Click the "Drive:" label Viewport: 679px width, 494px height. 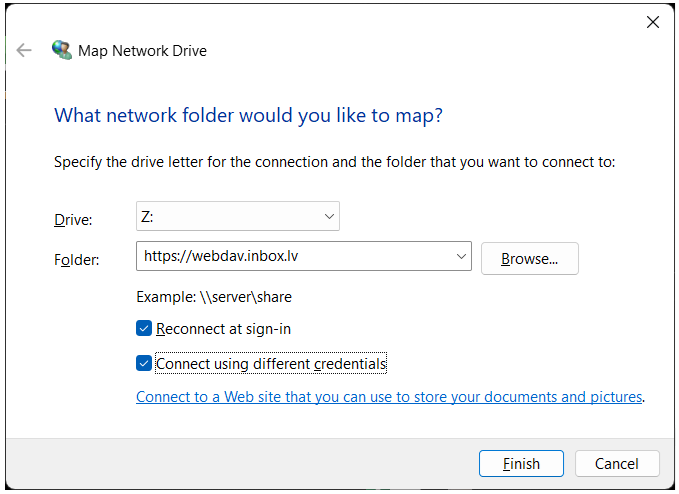pyautogui.click(x=72, y=219)
